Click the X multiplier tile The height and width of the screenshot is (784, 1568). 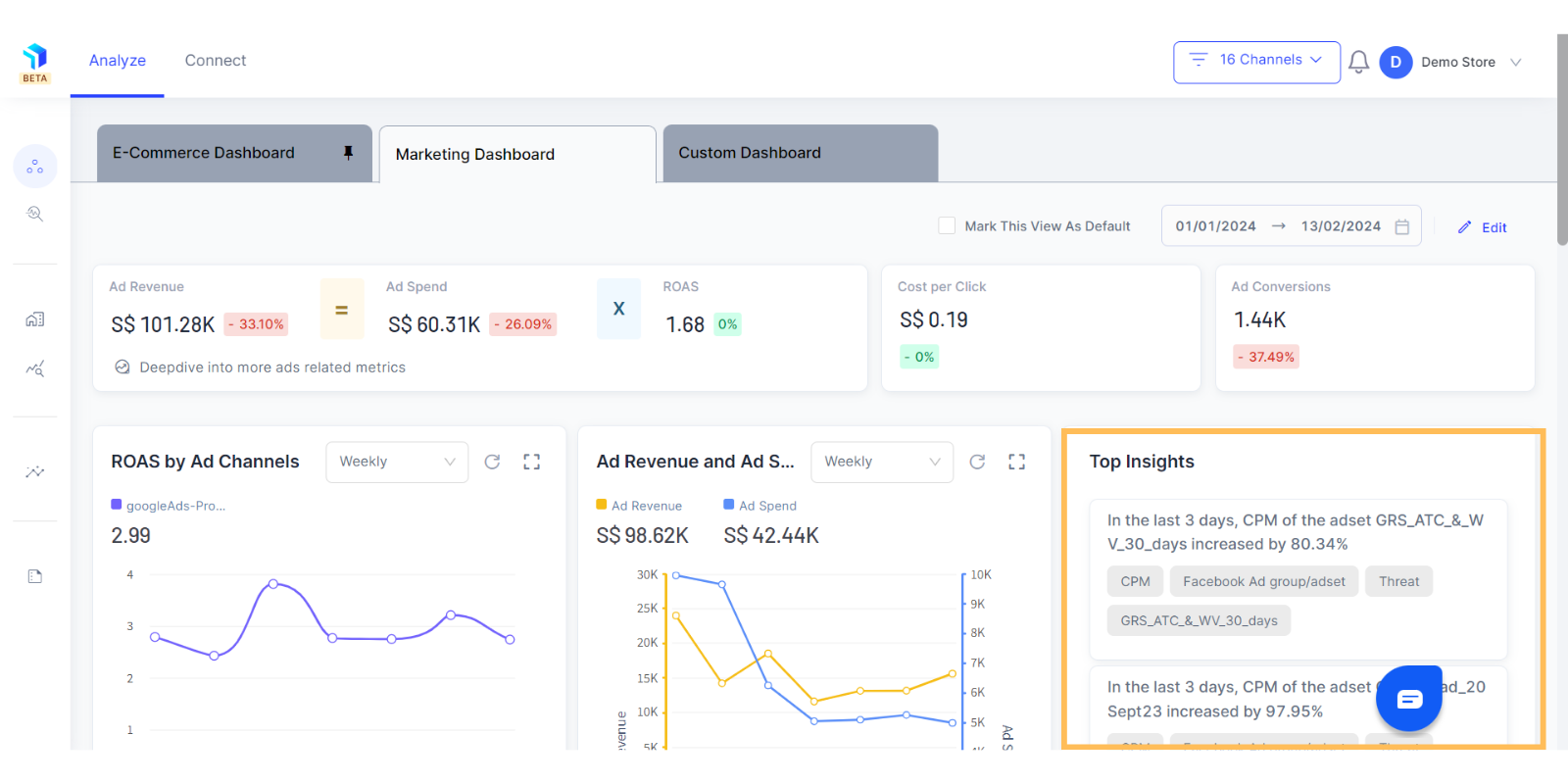click(x=619, y=309)
